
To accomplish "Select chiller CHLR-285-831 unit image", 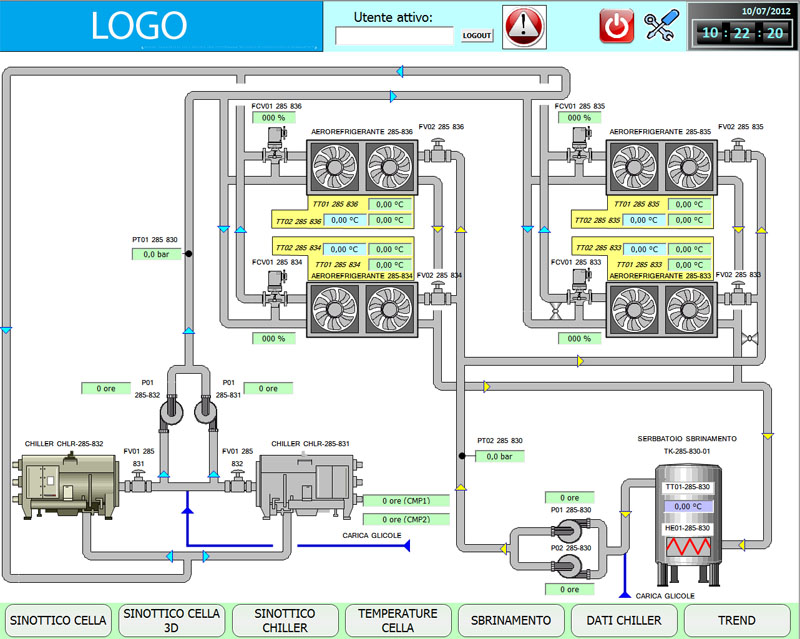I will (x=304, y=486).
